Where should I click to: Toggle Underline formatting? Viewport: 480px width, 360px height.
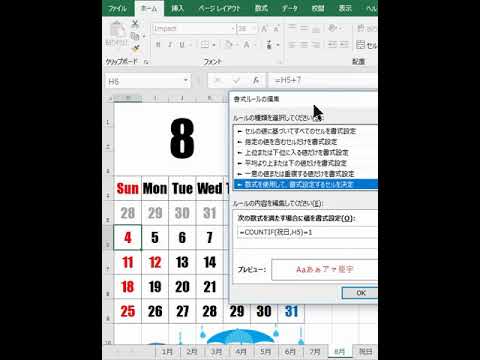[x=182, y=45]
